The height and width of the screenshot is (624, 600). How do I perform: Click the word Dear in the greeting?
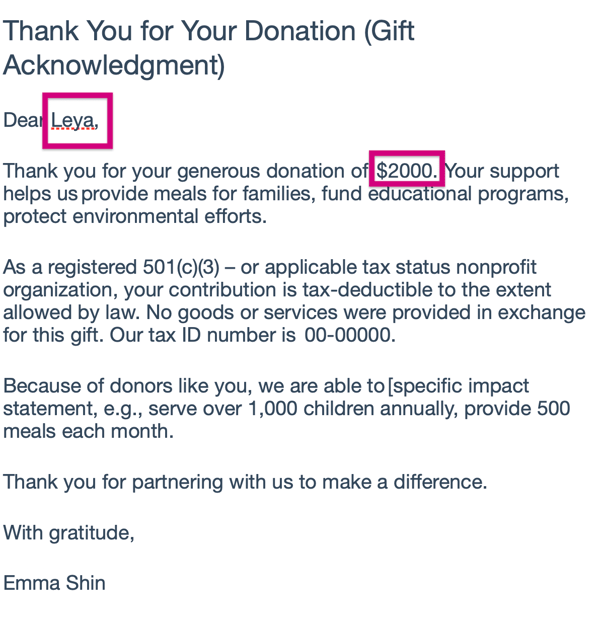coord(23,121)
